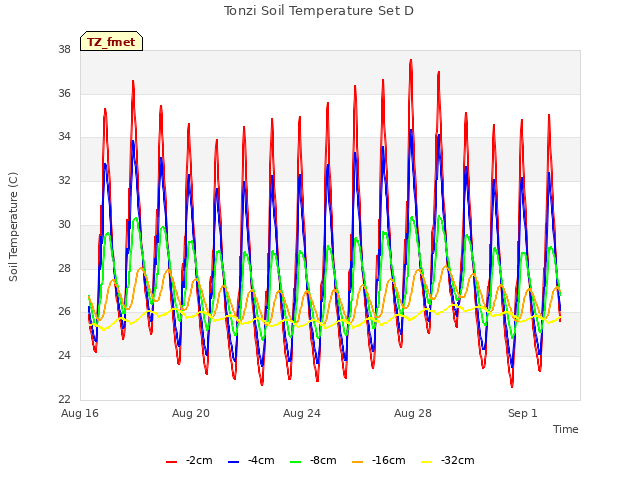Click the 36 y-axis tick label

tap(64, 93)
